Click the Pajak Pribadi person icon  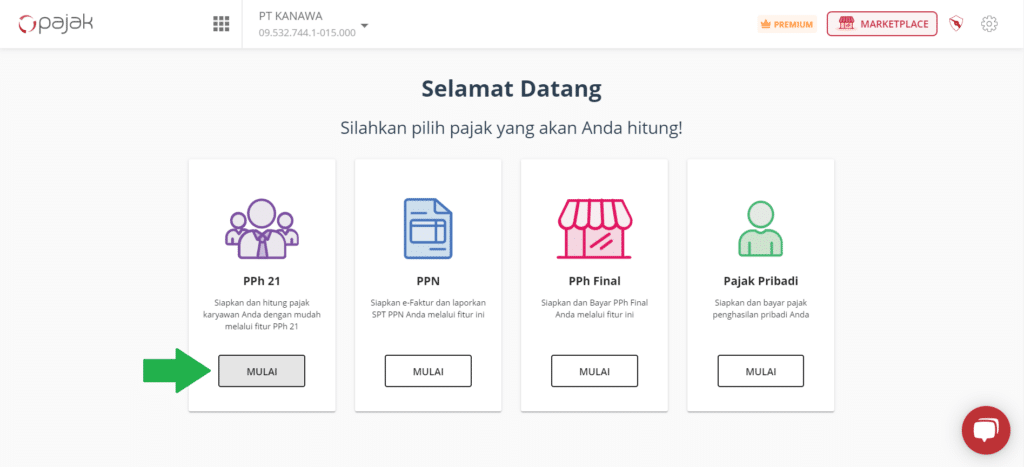761,229
